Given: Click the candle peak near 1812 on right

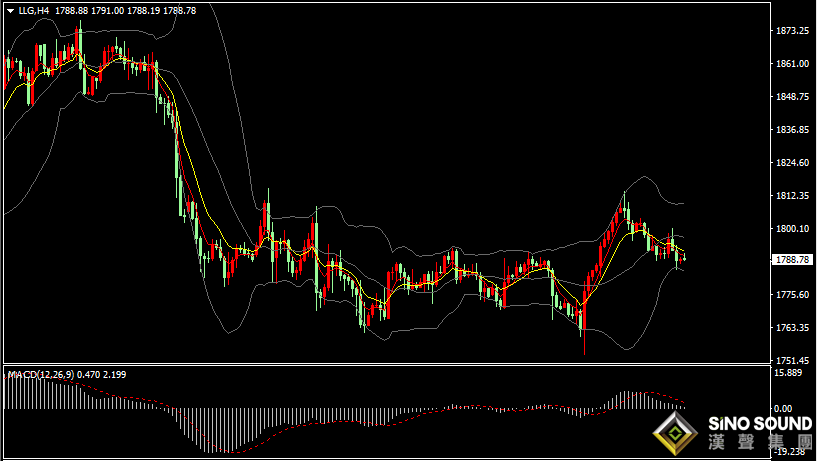Looking at the screenshot, I should [x=625, y=195].
